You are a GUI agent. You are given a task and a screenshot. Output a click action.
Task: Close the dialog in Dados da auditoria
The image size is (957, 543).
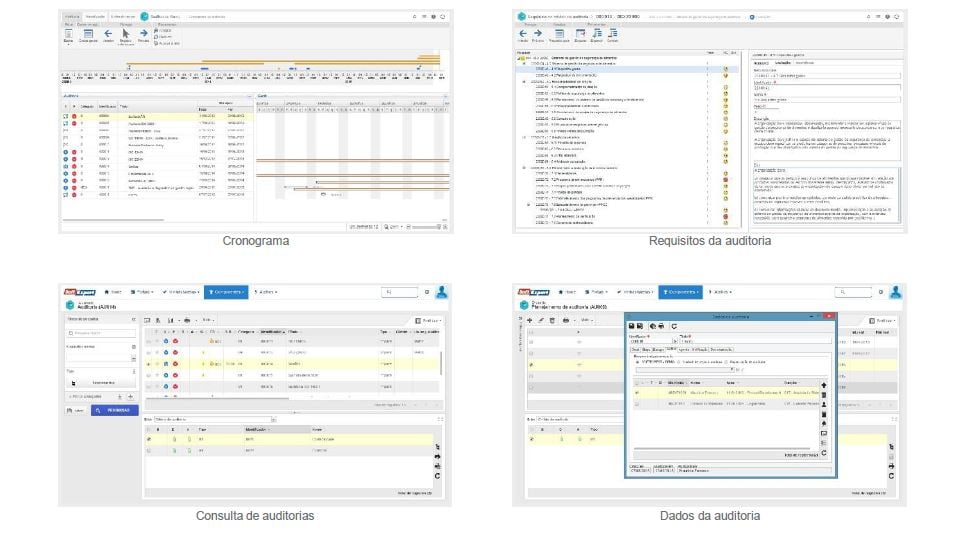pos(829,315)
